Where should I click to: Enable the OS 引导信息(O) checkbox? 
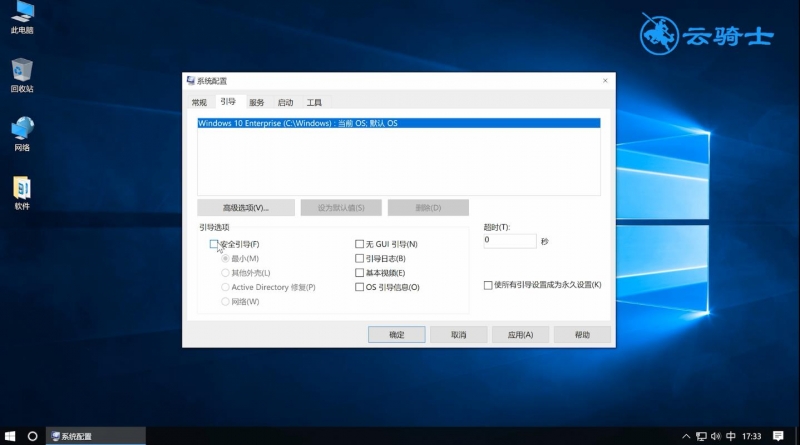(x=360, y=287)
